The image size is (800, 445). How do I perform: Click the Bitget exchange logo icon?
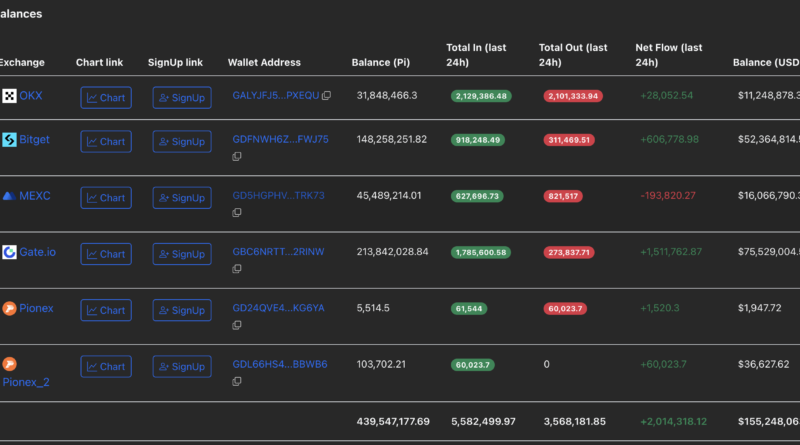click(x=9, y=140)
